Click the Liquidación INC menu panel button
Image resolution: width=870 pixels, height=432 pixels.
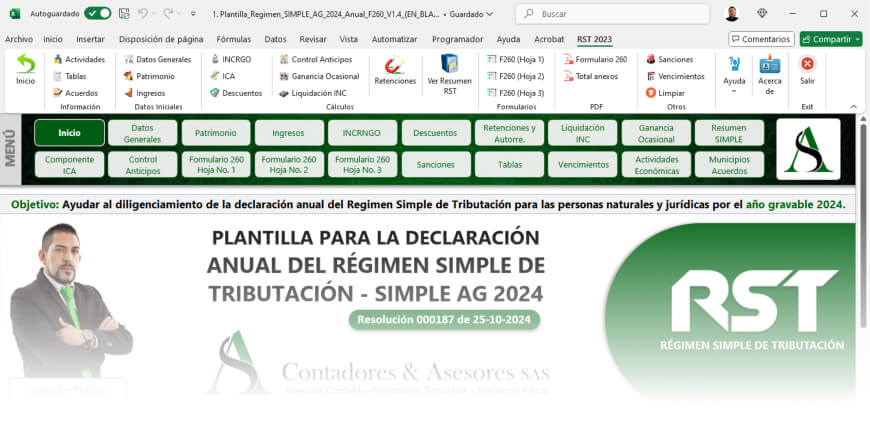coord(583,133)
